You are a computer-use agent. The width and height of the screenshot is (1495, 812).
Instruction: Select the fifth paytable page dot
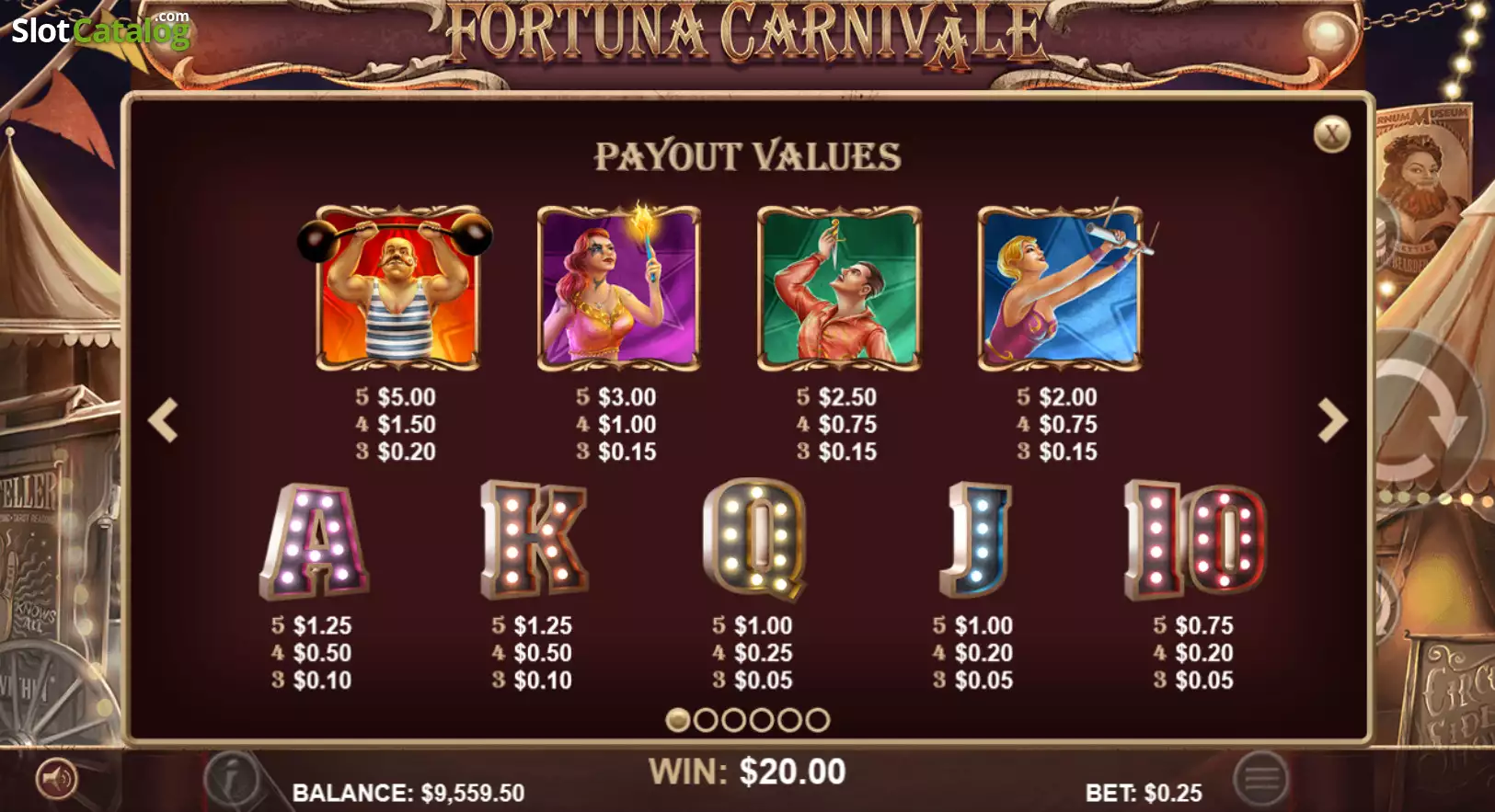(x=789, y=720)
